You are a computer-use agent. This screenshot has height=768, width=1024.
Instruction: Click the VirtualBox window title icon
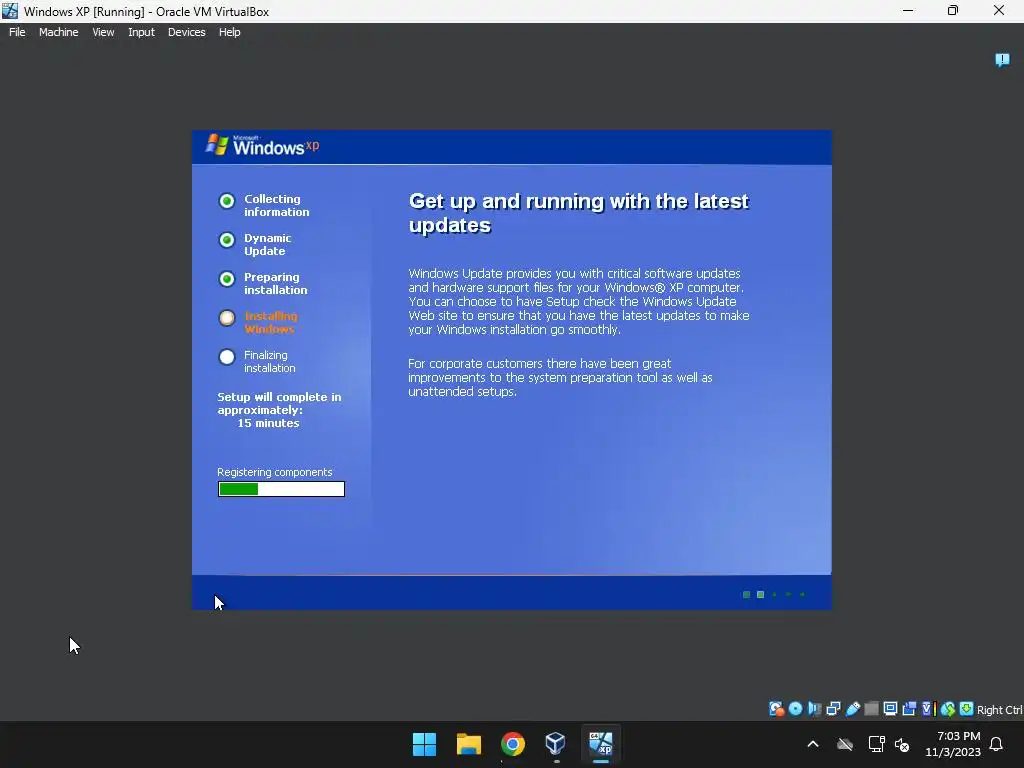10,11
